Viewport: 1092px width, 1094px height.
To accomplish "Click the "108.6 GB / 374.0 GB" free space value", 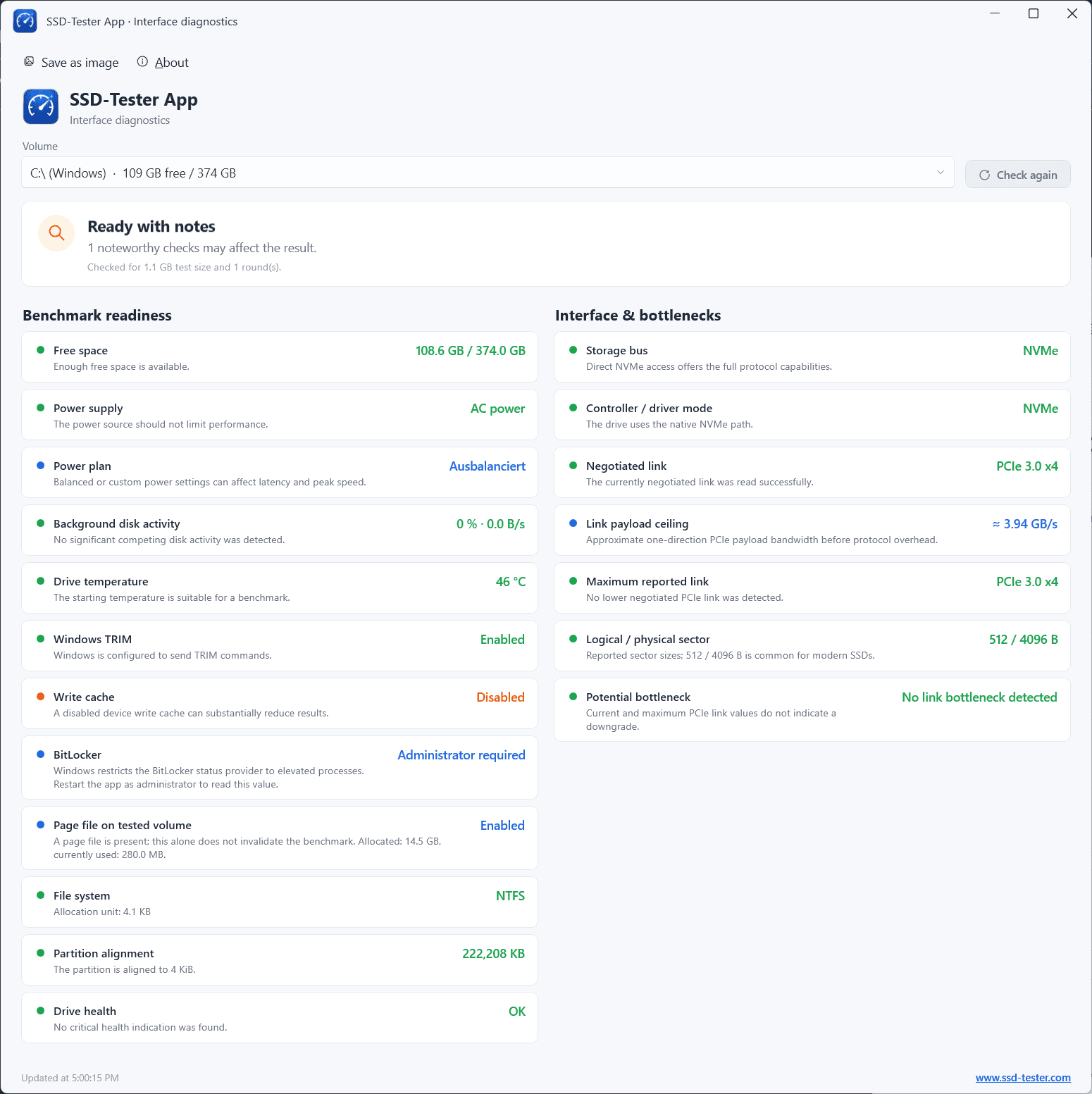I will (471, 351).
